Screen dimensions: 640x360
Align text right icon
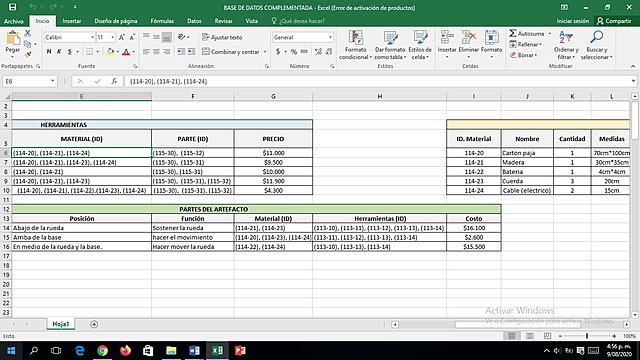pos(167,52)
